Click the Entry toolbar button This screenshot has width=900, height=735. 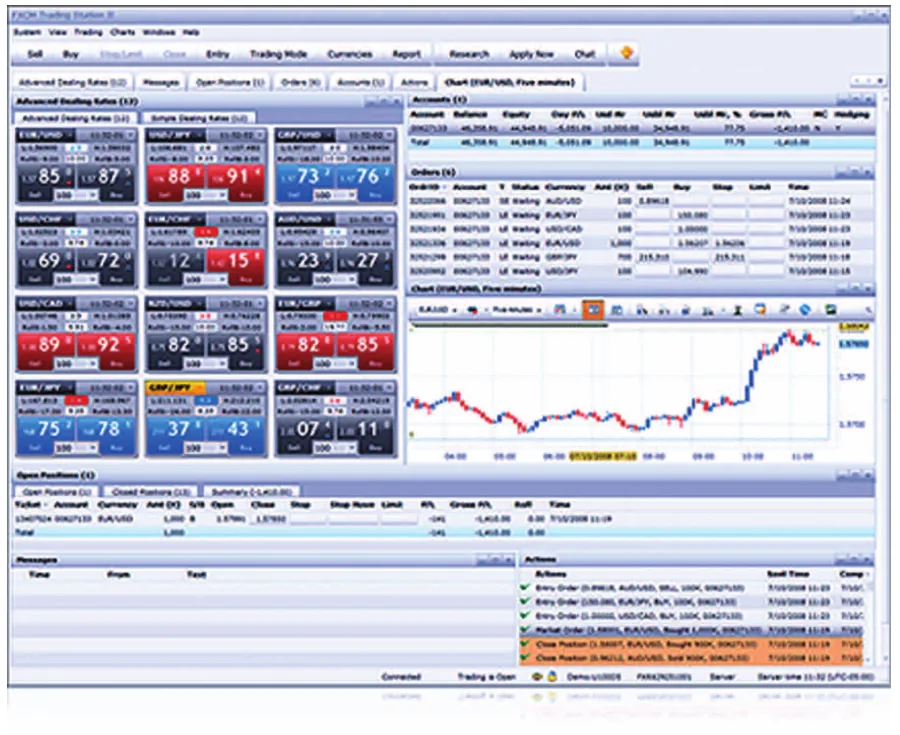[218, 54]
